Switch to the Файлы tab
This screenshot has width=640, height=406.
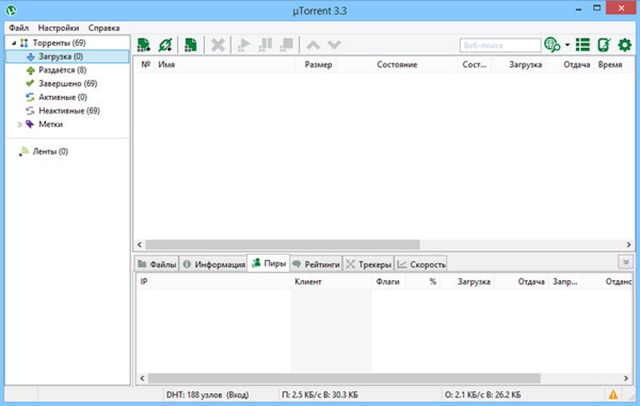tap(157, 264)
